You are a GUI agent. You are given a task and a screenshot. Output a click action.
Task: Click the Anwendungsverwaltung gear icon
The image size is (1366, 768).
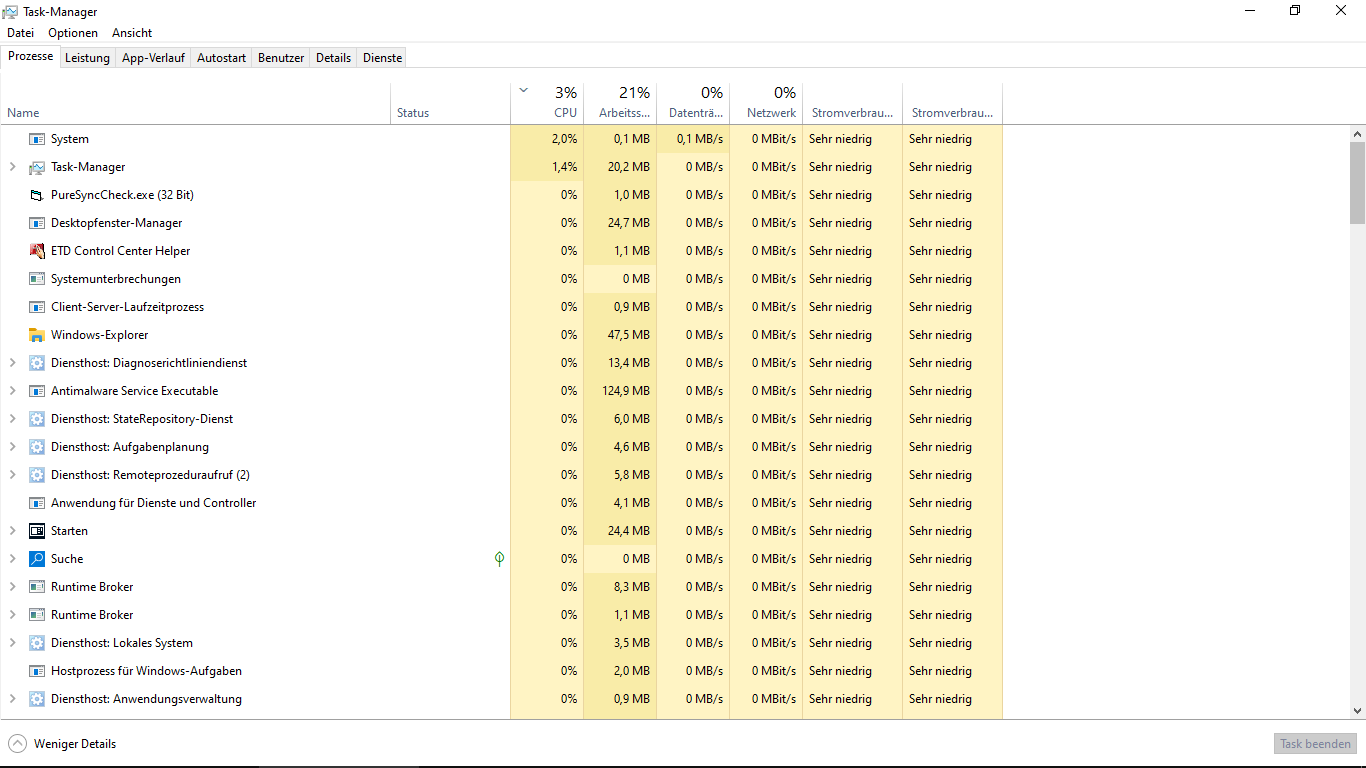coord(37,699)
